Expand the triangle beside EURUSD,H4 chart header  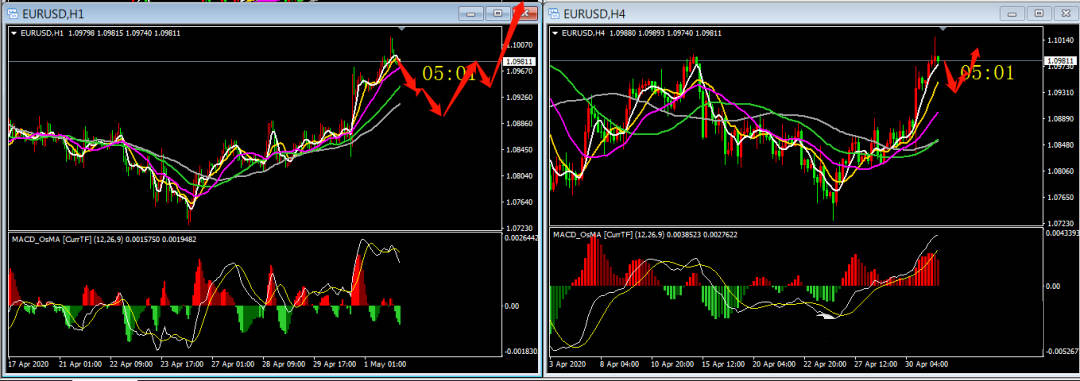555,32
